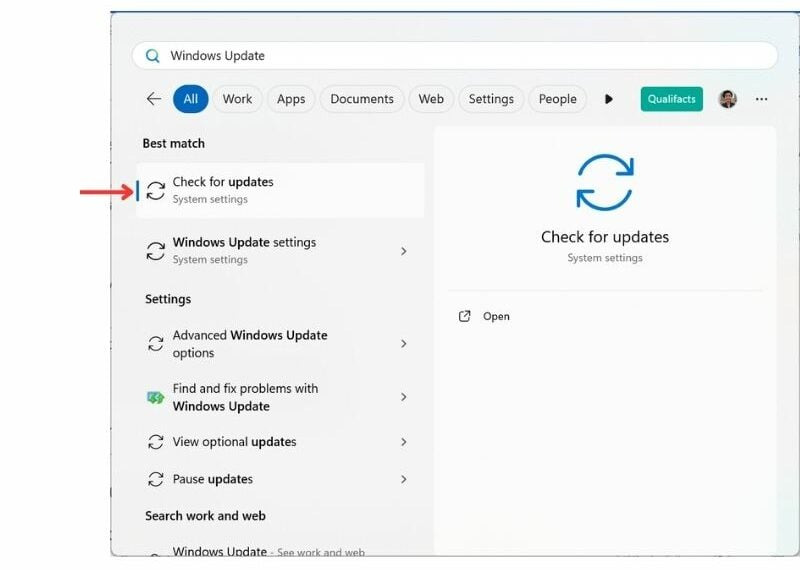This screenshot has height=570, width=800.
Task: Click the large Check for updates preview icon
Action: click(x=605, y=182)
